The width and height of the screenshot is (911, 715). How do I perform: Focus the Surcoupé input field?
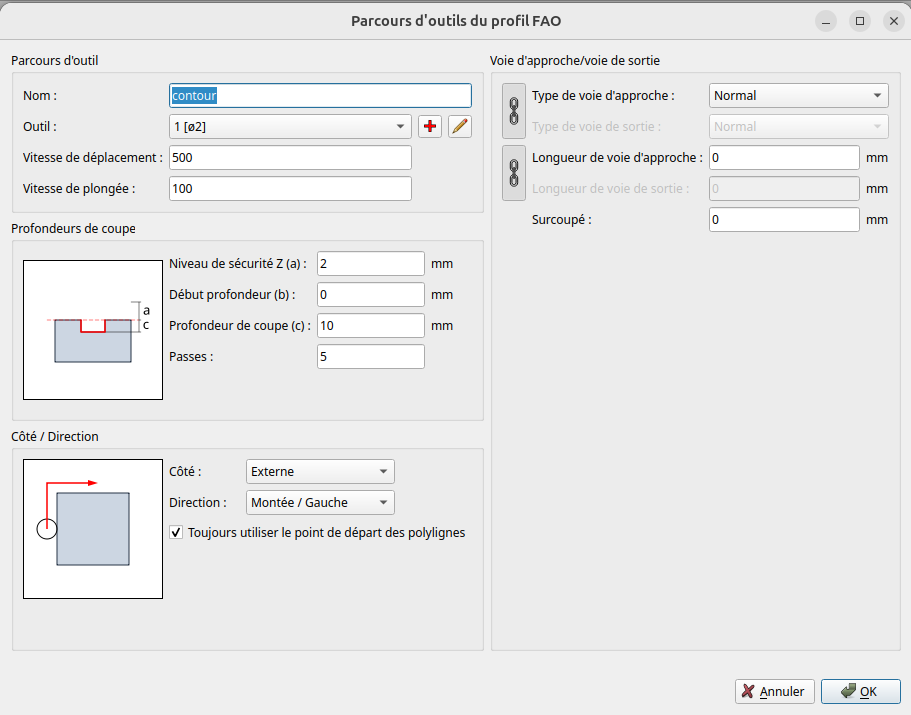coord(784,220)
